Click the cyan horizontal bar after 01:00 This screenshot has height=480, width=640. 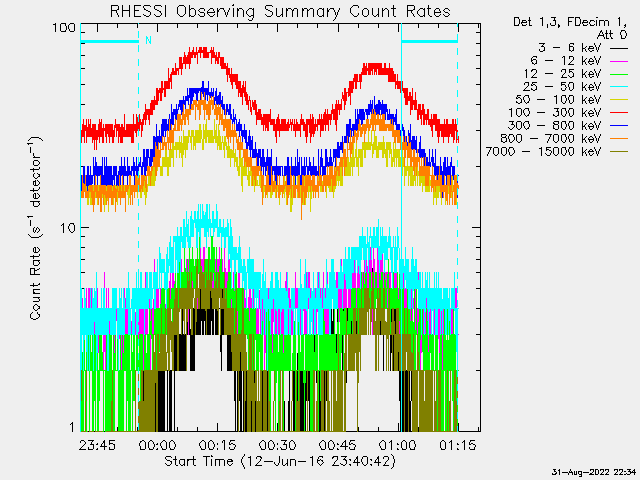(429, 41)
